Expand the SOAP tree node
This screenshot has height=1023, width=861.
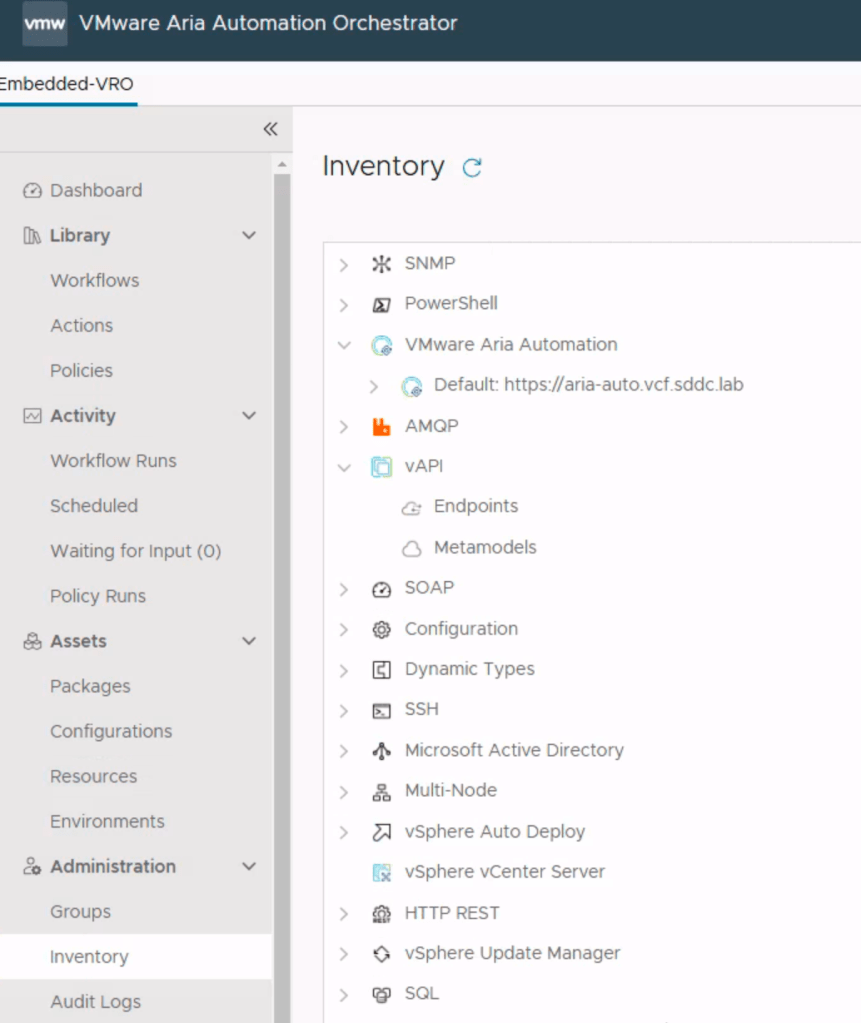point(344,589)
